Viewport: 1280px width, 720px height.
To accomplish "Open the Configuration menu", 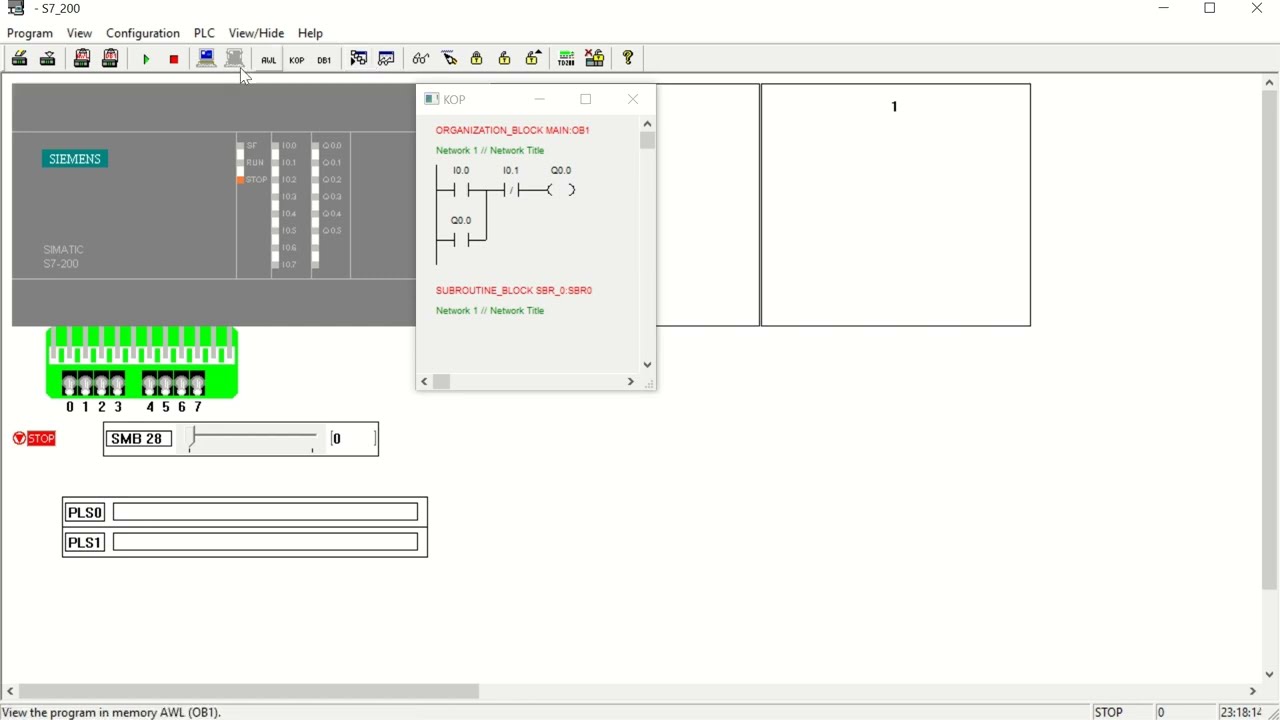I will pyautogui.click(x=143, y=33).
